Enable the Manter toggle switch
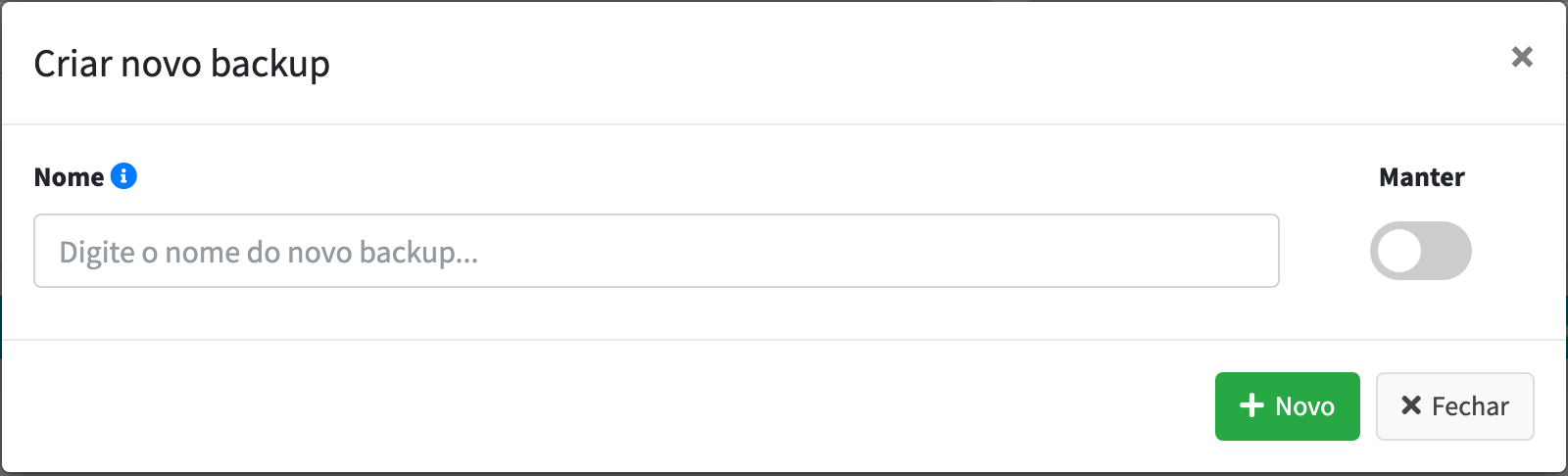The width and height of the screenshot is (1568, 476). tap(1421, 251)
